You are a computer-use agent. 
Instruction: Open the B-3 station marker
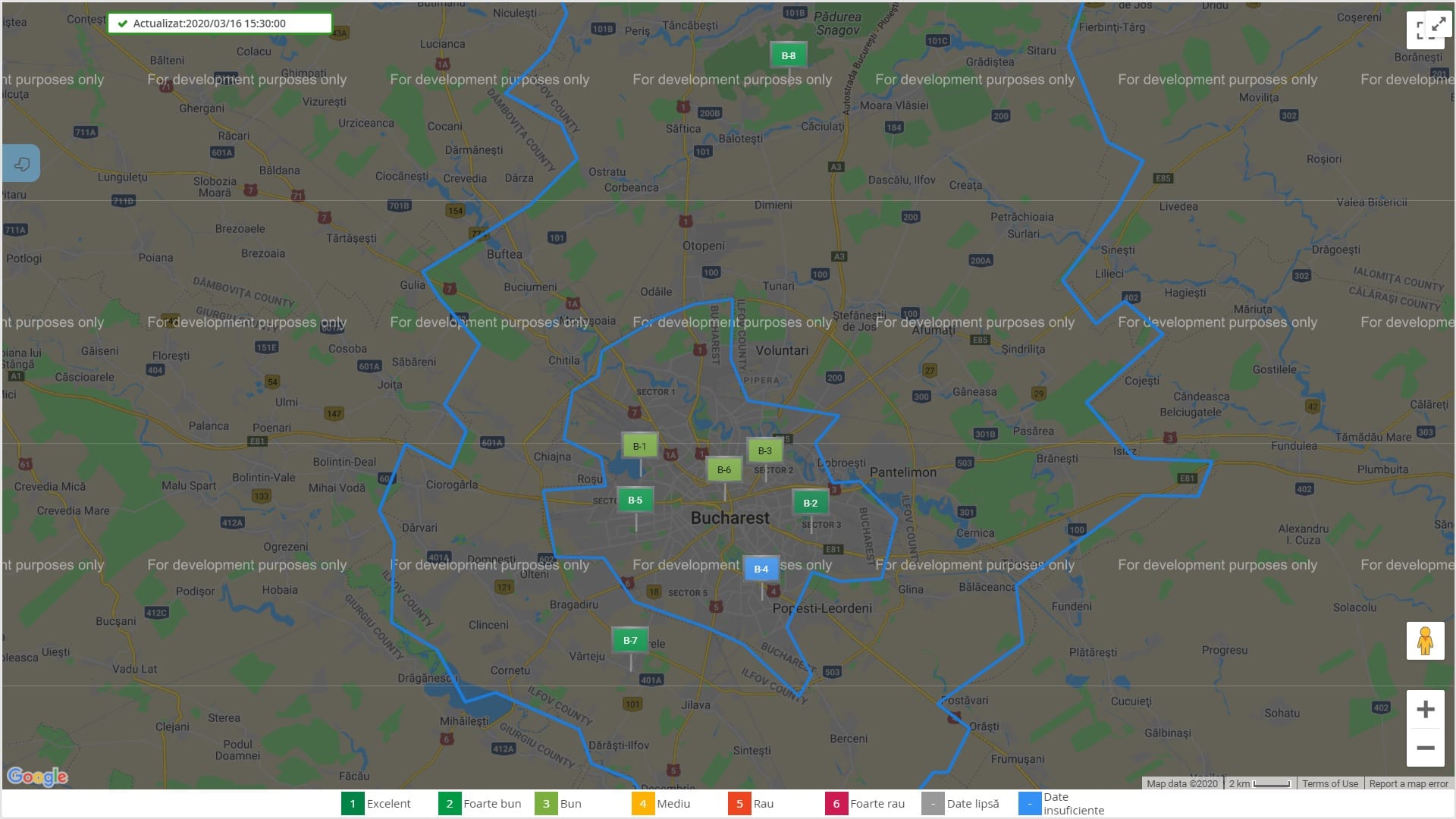click(x=765, y=450)
